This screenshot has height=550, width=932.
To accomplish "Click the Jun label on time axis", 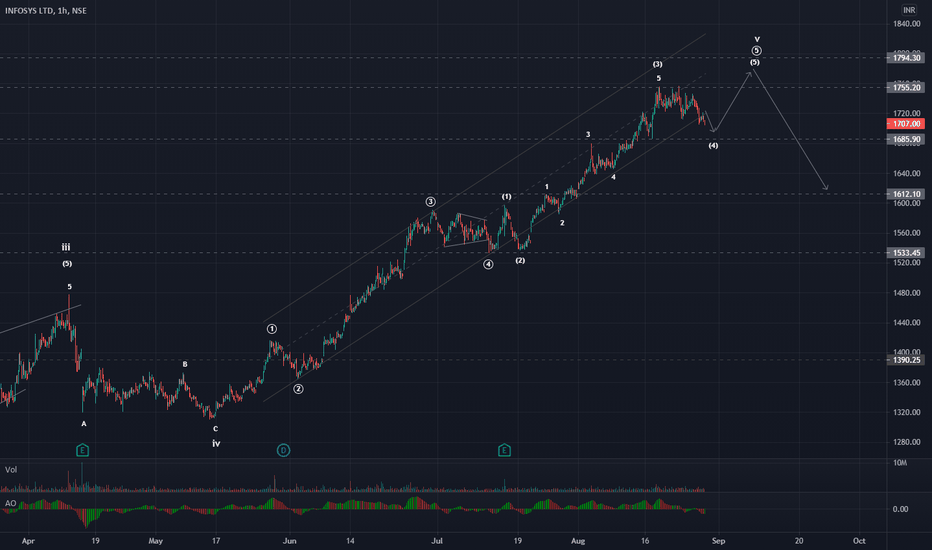I will 289,541.
